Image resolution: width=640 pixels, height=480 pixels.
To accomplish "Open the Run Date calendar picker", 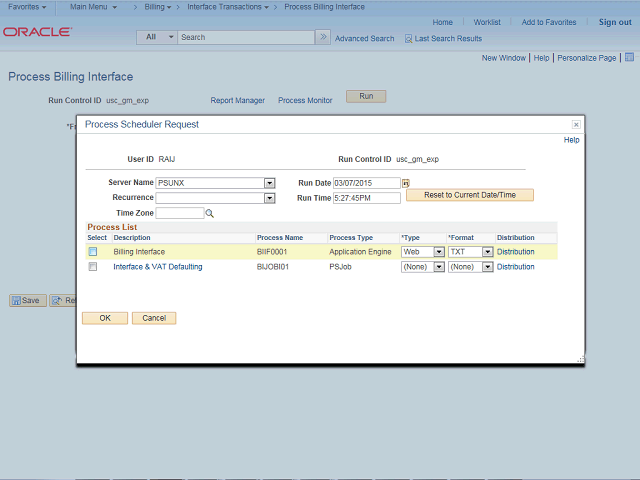I will coord(406,183).
